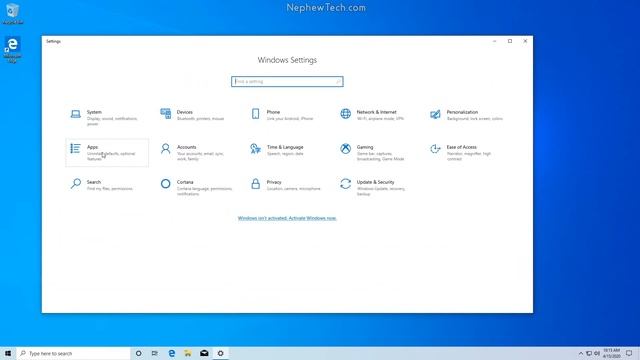Viewport: 640px width, 360px height.
Task: Open the Privacy padlock icon
Action: click(256, 184)
